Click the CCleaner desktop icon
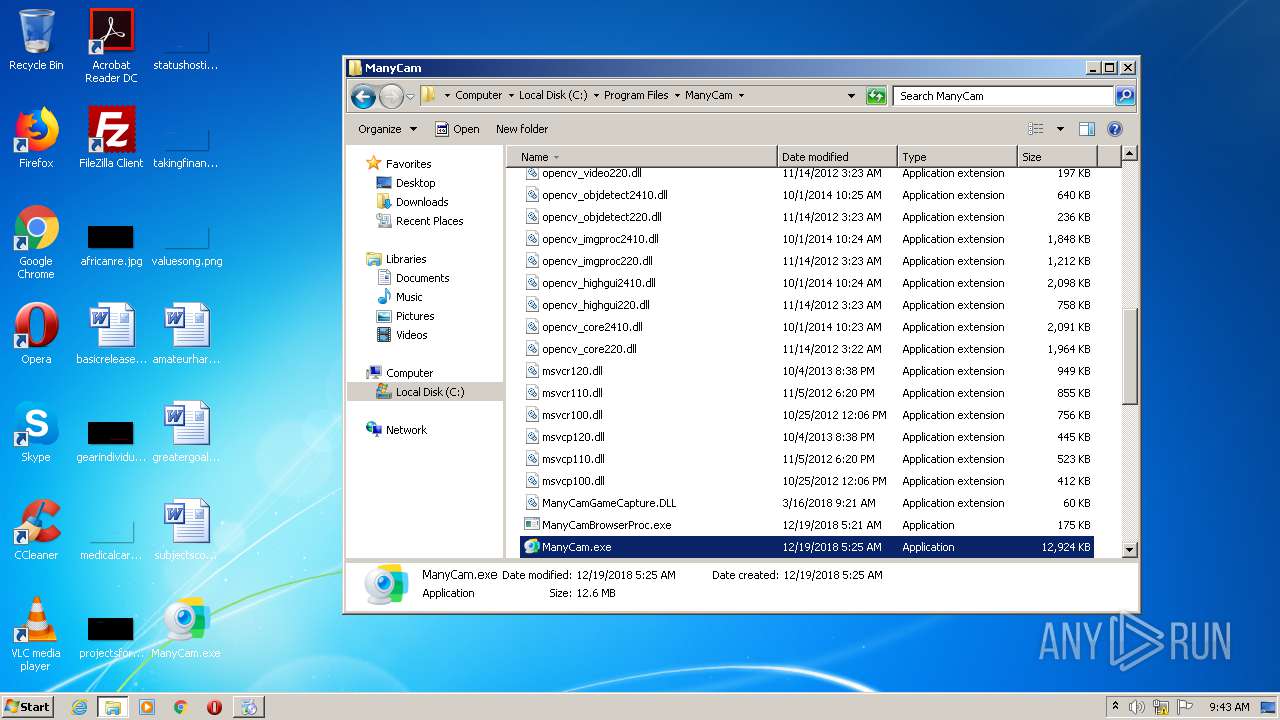The height and width of the screenshot is (720, 1280). click(36, 530)
